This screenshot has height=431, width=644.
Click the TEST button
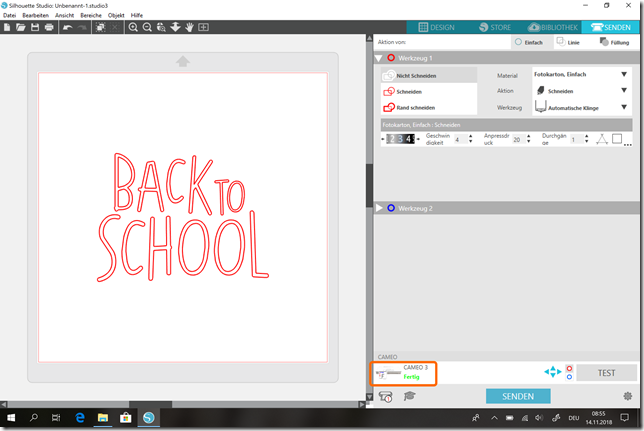point(606,372)
